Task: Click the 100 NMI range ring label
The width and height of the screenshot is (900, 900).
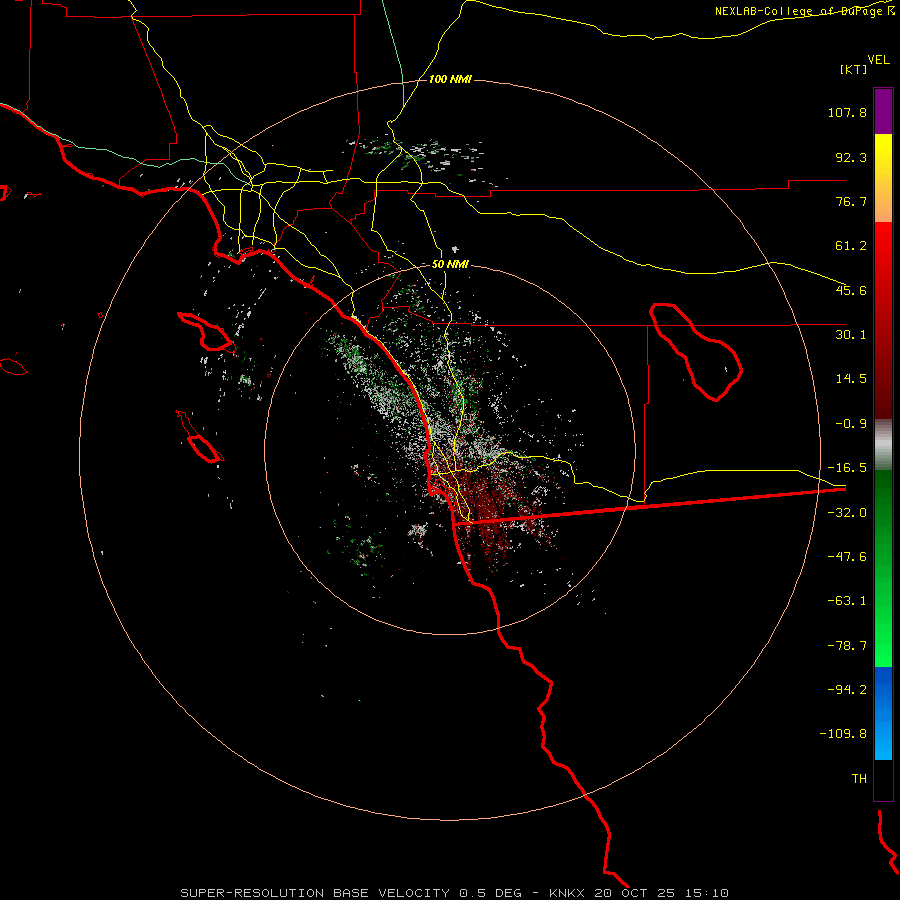Action: click(450, 79)
